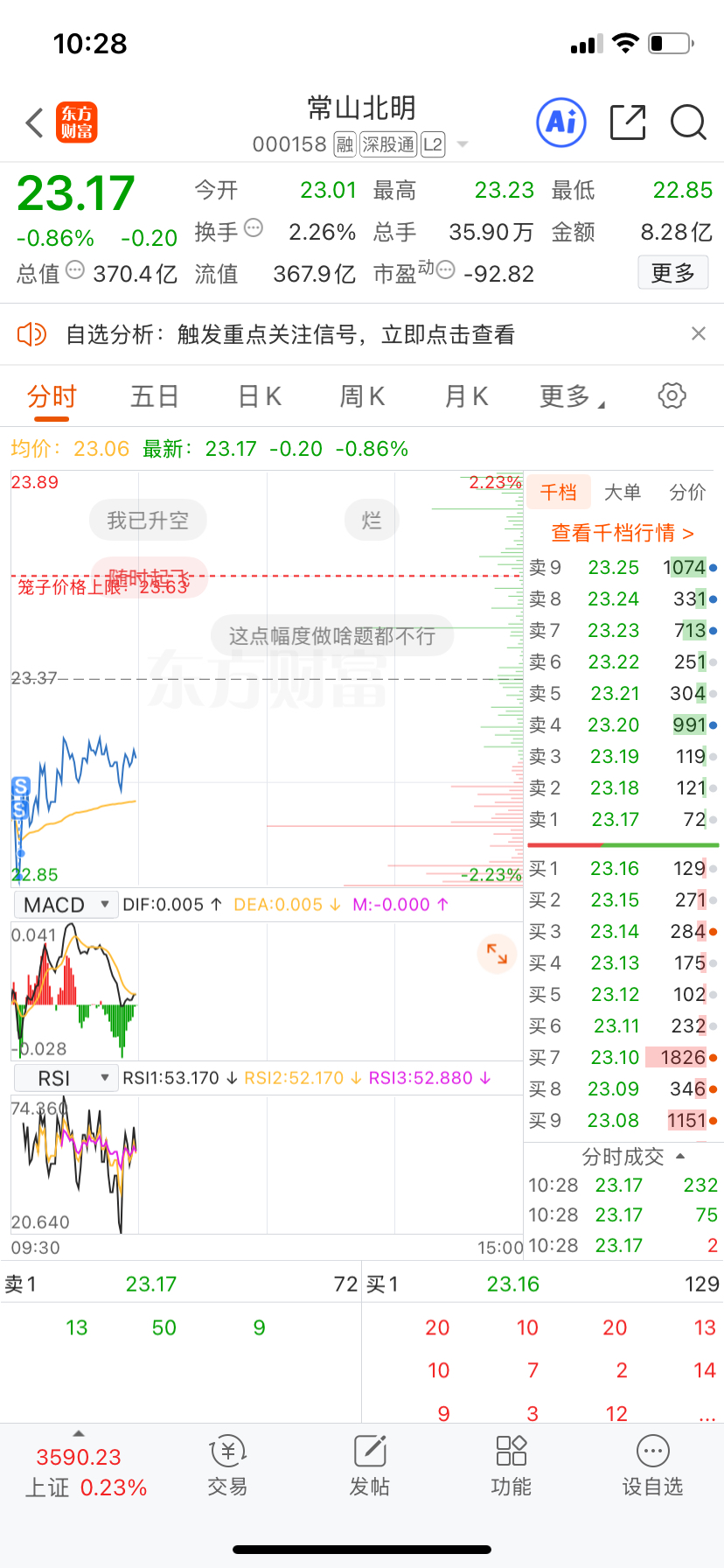Tap the 设自选 dots icon
The image size is (724, 1568).
pos(653,1452)
